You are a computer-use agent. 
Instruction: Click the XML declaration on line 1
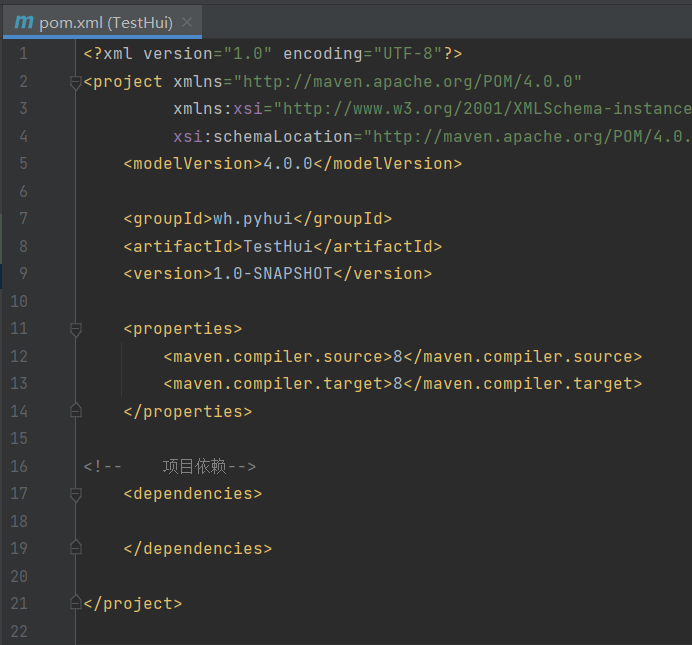273,54
